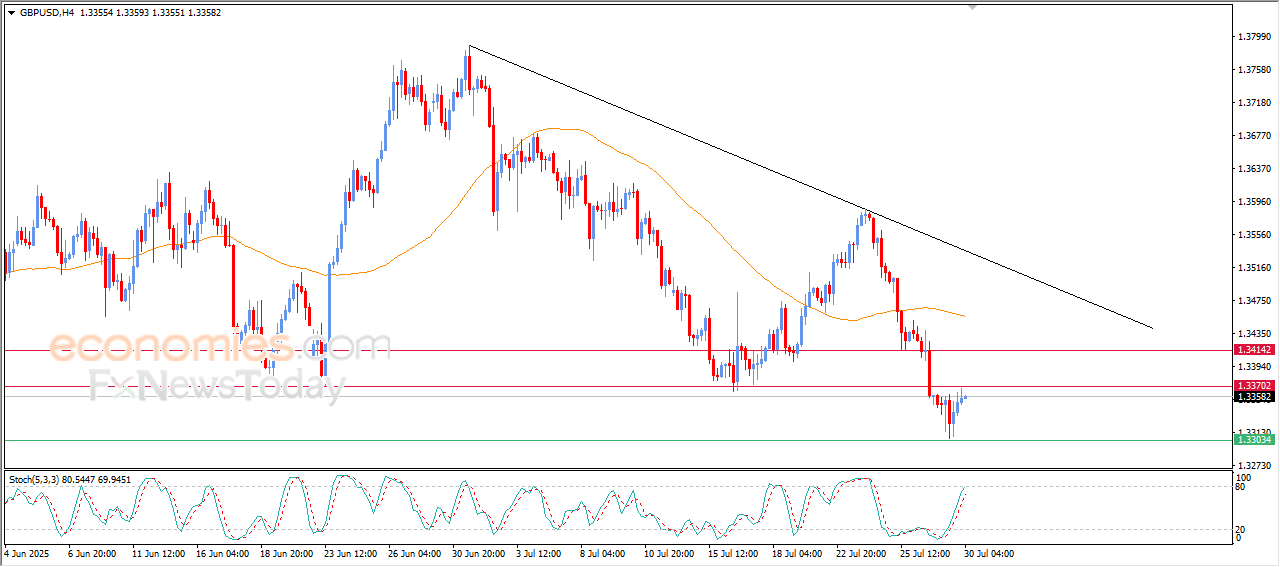Image resolution: width=1280 pixels, height=567 pixels.
Task: Click the stochastic 80 level label
Action: point(1241,488)
